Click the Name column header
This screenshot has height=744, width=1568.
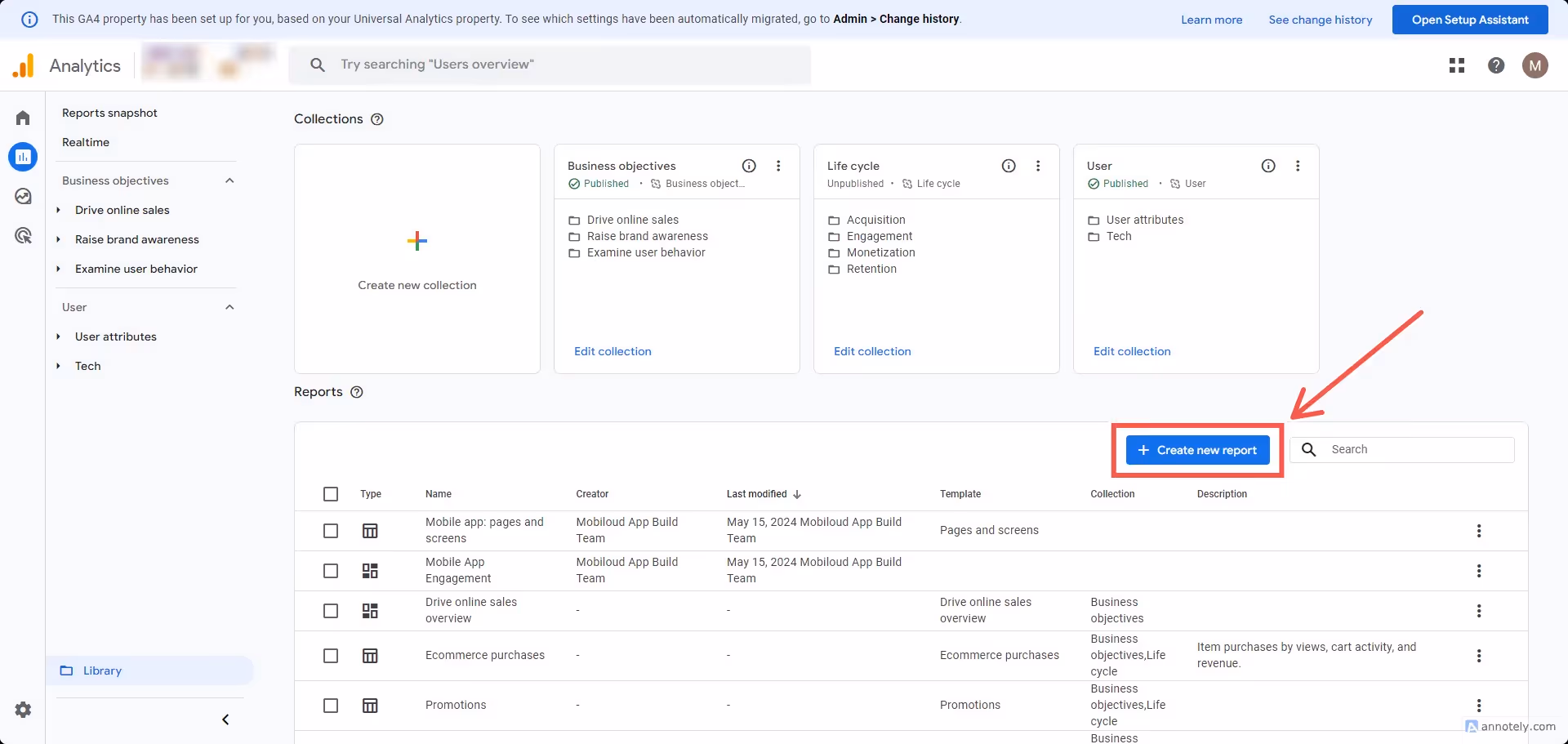click(439, 494)
